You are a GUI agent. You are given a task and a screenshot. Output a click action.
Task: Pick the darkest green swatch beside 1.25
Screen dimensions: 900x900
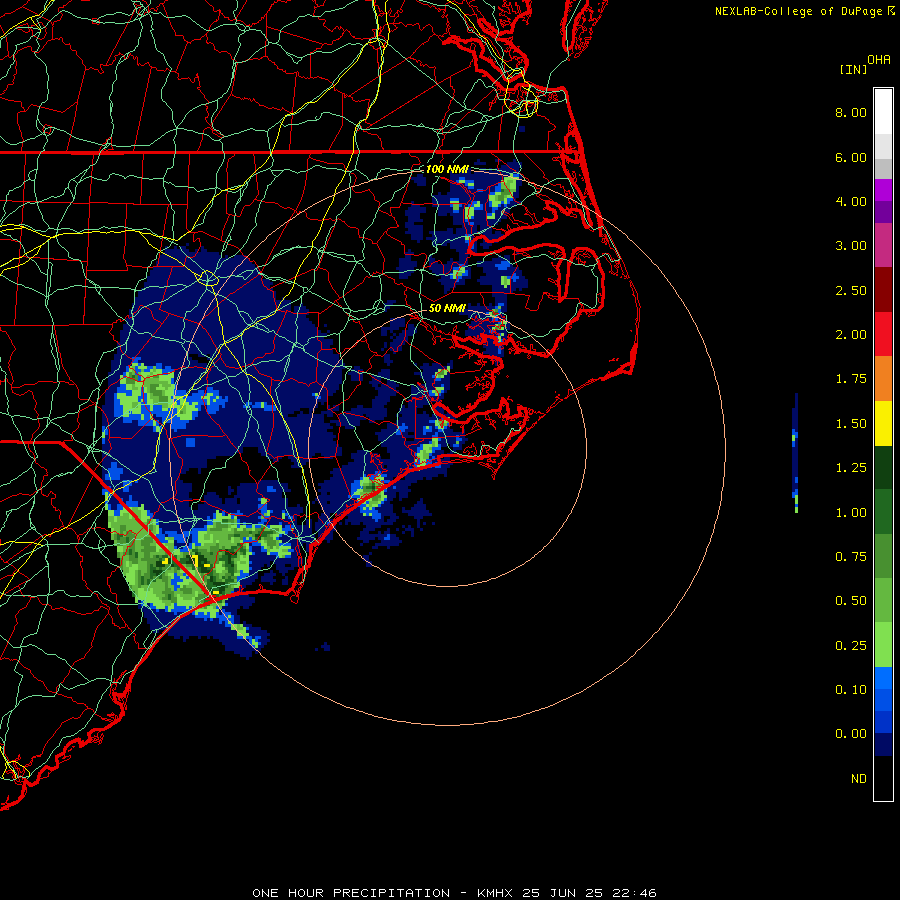(883, 468)
